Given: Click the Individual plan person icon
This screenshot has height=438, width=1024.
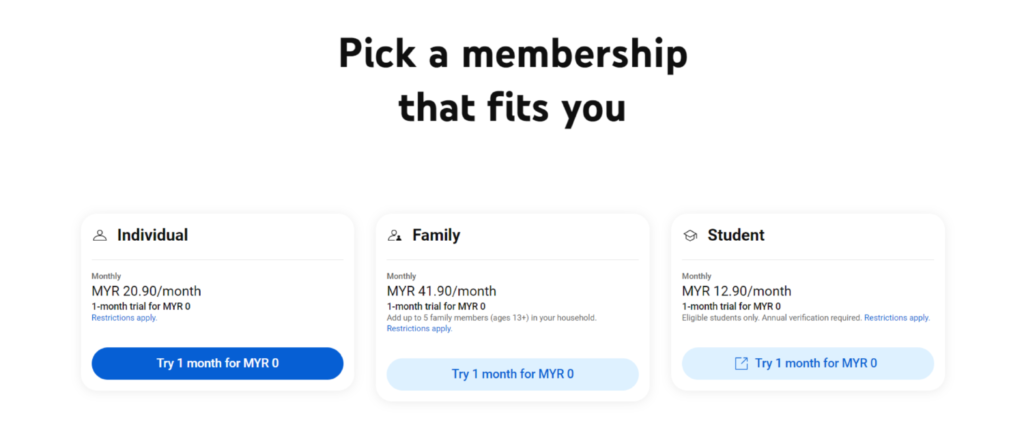Looking at the screenshot, I should 99,236.
